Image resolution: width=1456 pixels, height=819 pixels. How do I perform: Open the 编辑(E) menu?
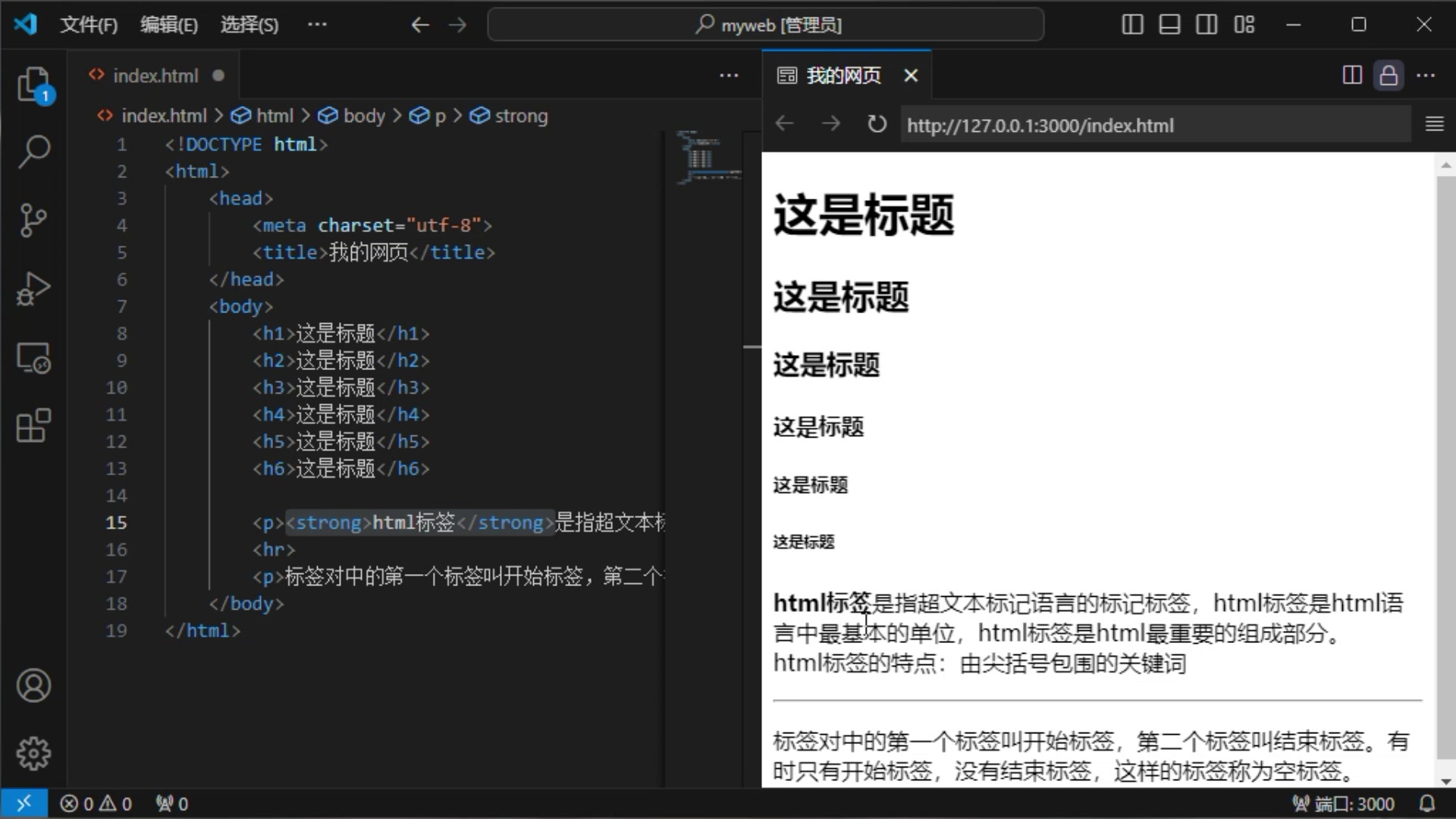[168, 24]
